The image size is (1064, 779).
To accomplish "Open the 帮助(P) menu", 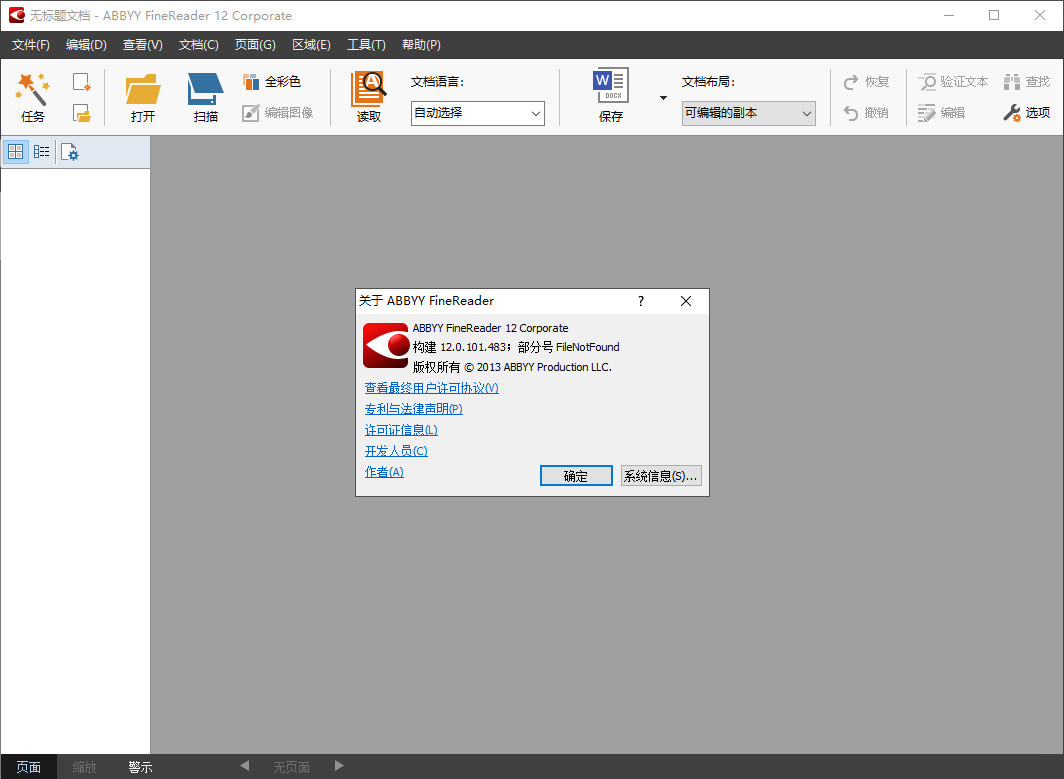I will tap(421, 45).
